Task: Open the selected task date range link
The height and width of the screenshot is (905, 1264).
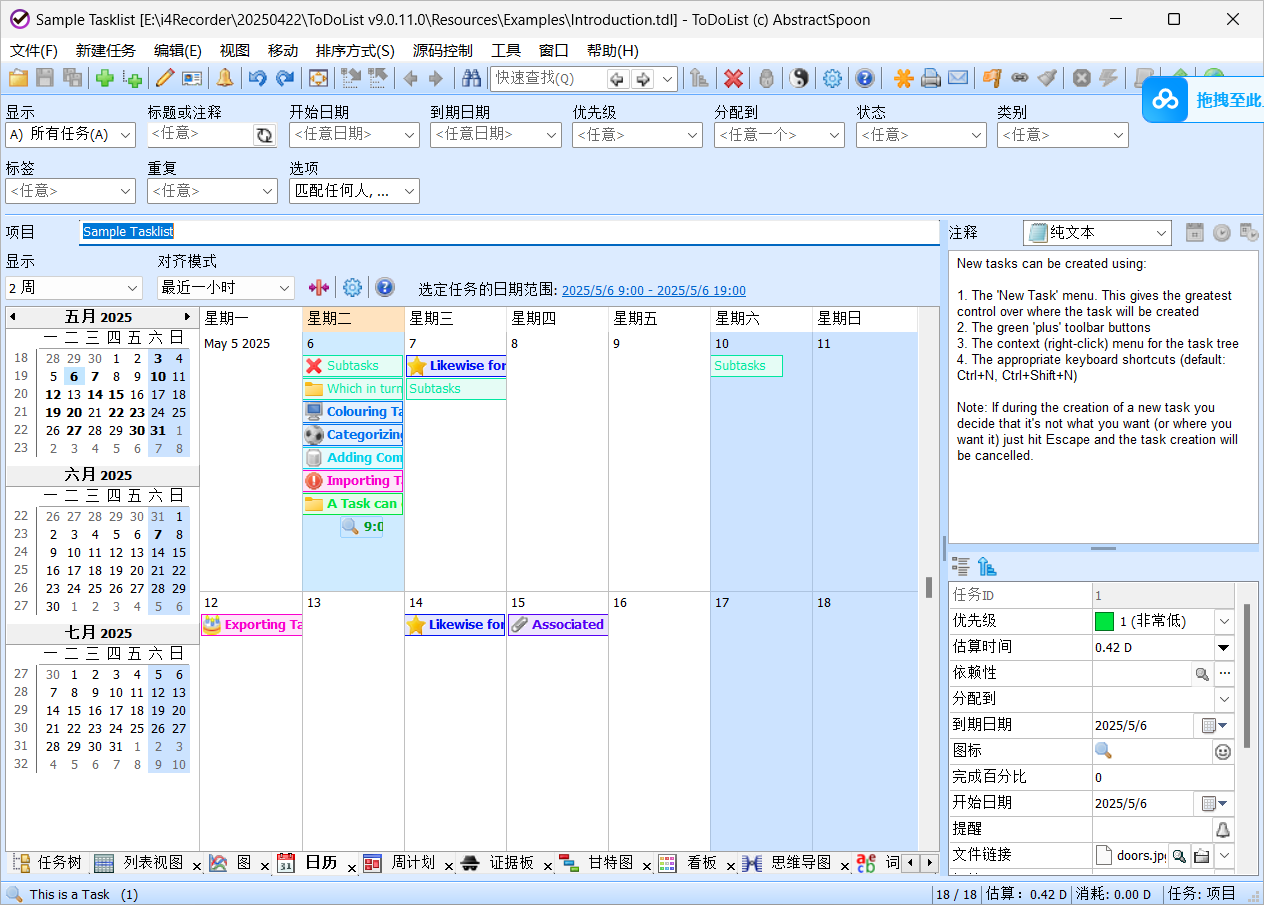Action: [x=654, y=290]
